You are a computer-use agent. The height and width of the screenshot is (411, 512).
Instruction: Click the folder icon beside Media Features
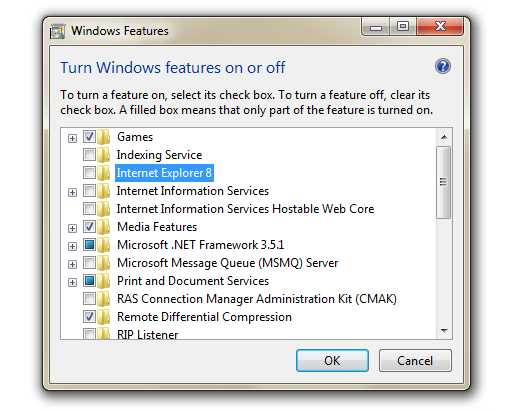(104, 227)
